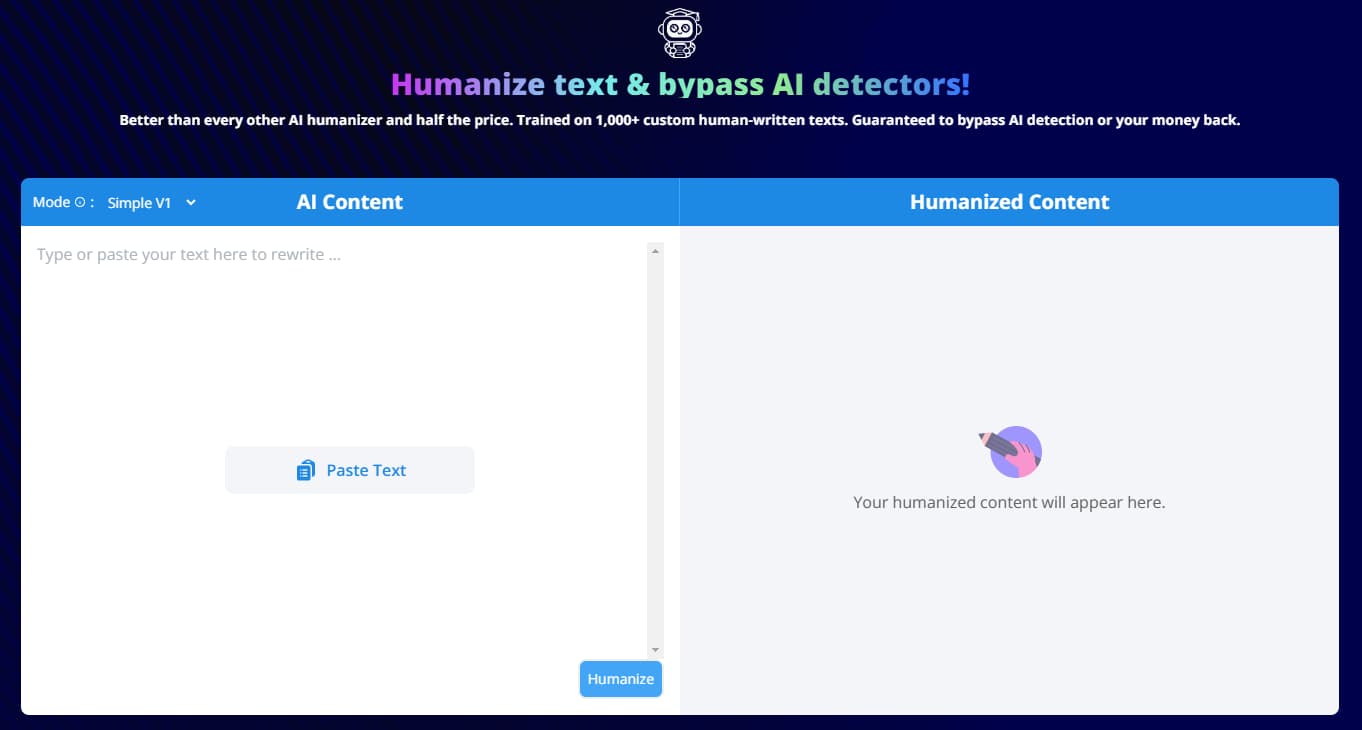Click the scrollbar down arrow in text box

click(655, 650)
